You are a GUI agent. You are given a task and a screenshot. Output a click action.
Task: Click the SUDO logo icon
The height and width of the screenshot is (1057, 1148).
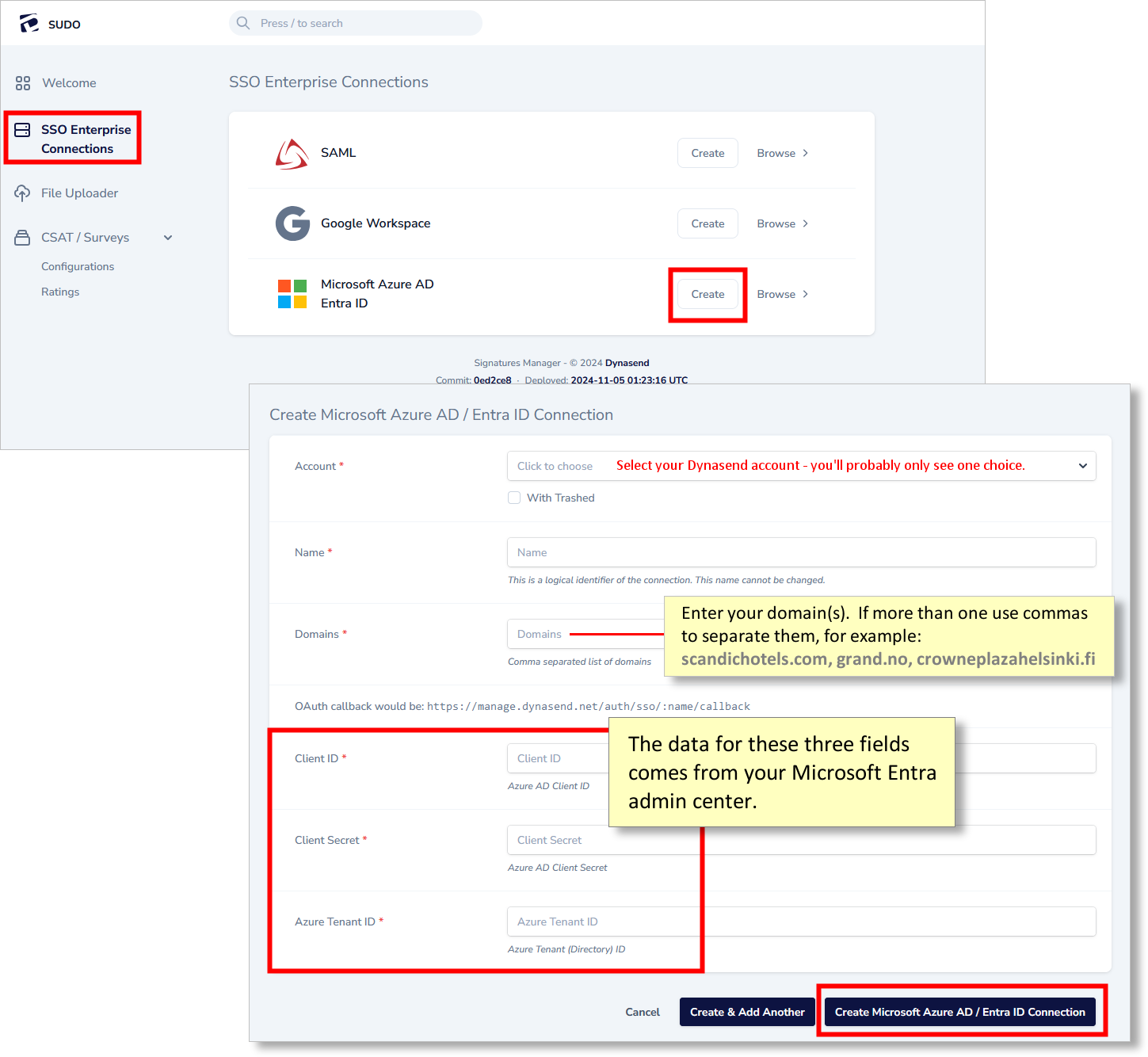click(x=29, y=24)
